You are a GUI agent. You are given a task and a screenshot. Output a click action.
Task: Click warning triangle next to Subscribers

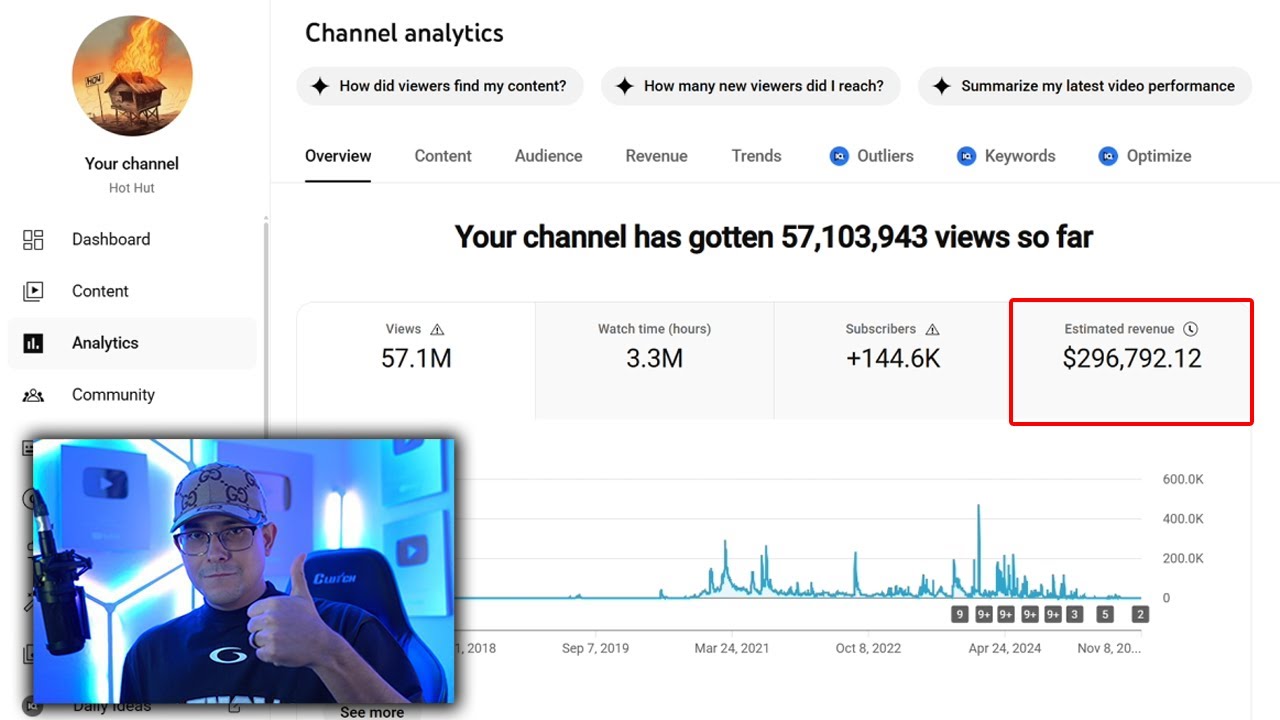coord(932,329)
